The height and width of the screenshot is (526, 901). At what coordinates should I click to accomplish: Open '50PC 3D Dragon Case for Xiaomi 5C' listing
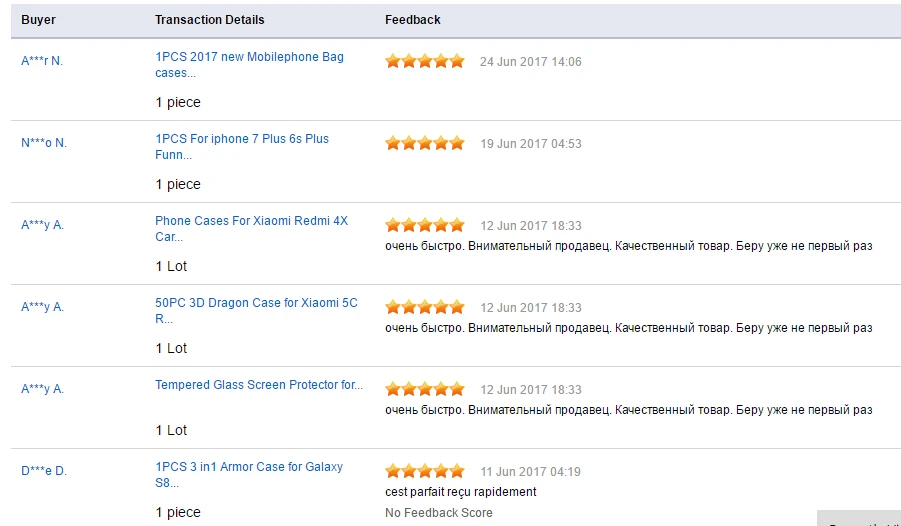click(256, 311)
